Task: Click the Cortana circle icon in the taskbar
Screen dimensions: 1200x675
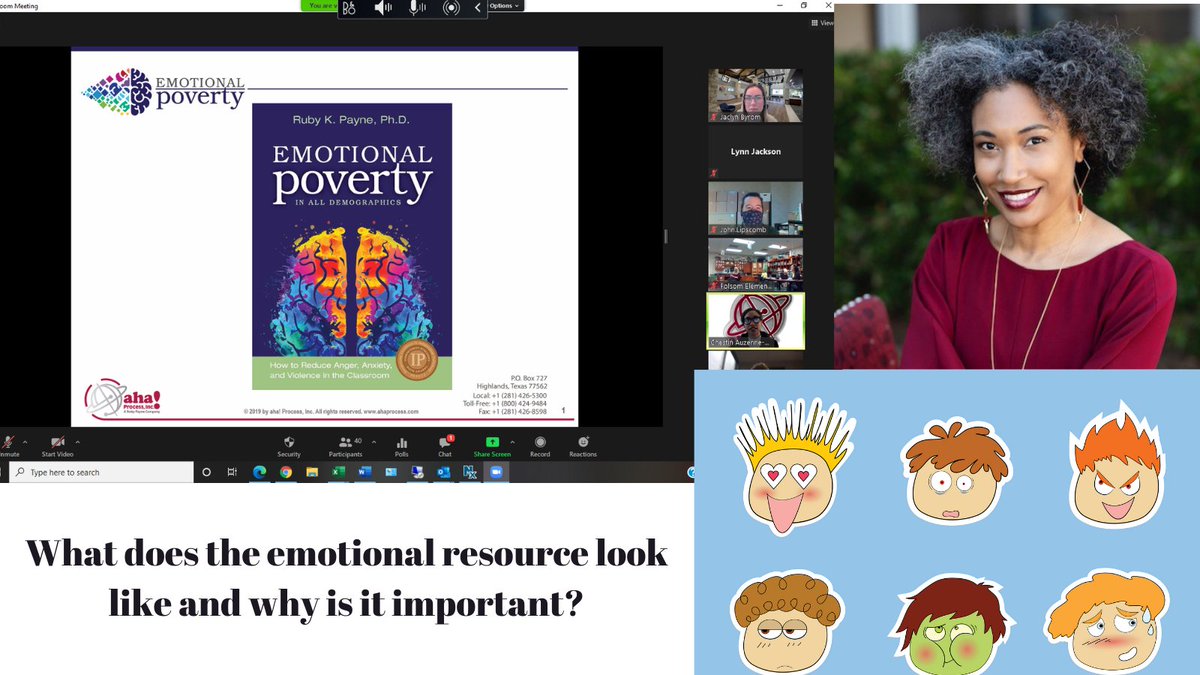Action: 208,472
